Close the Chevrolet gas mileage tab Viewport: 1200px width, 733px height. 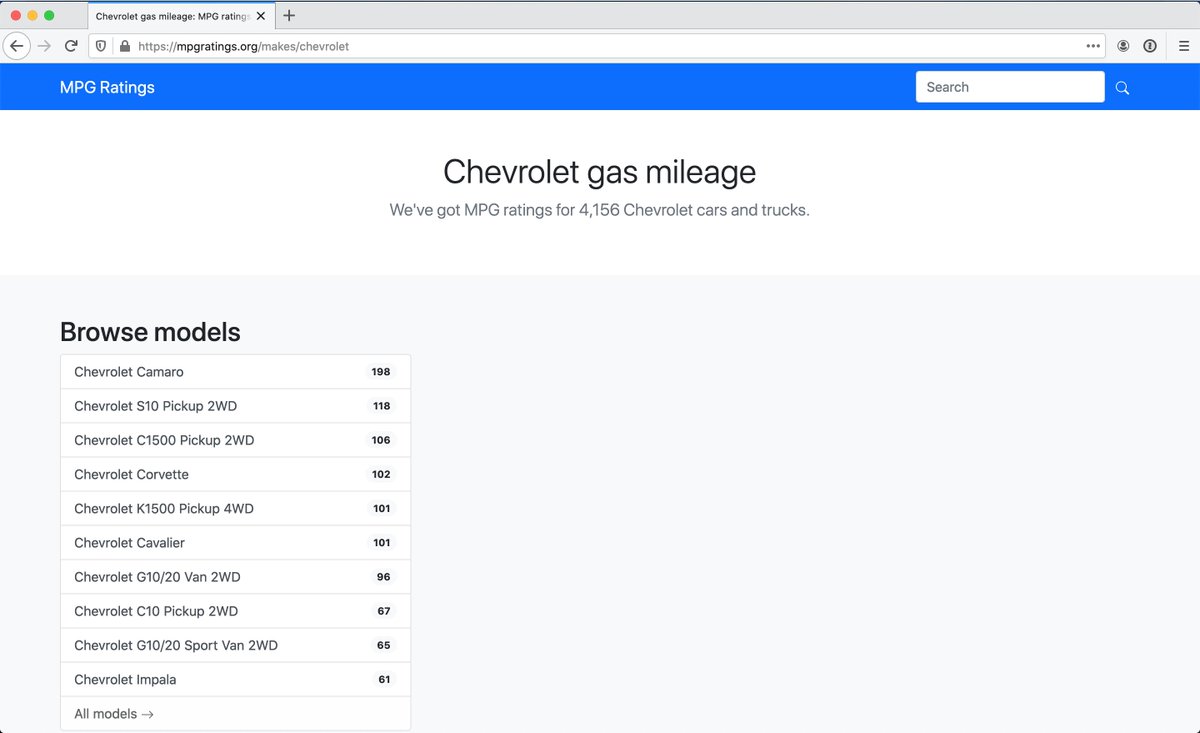coord(261,16)
